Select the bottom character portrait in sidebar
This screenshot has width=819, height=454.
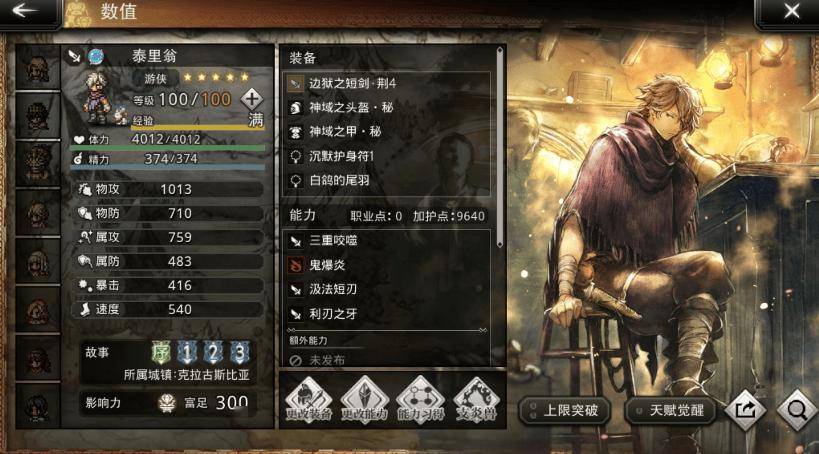(38, 408)
